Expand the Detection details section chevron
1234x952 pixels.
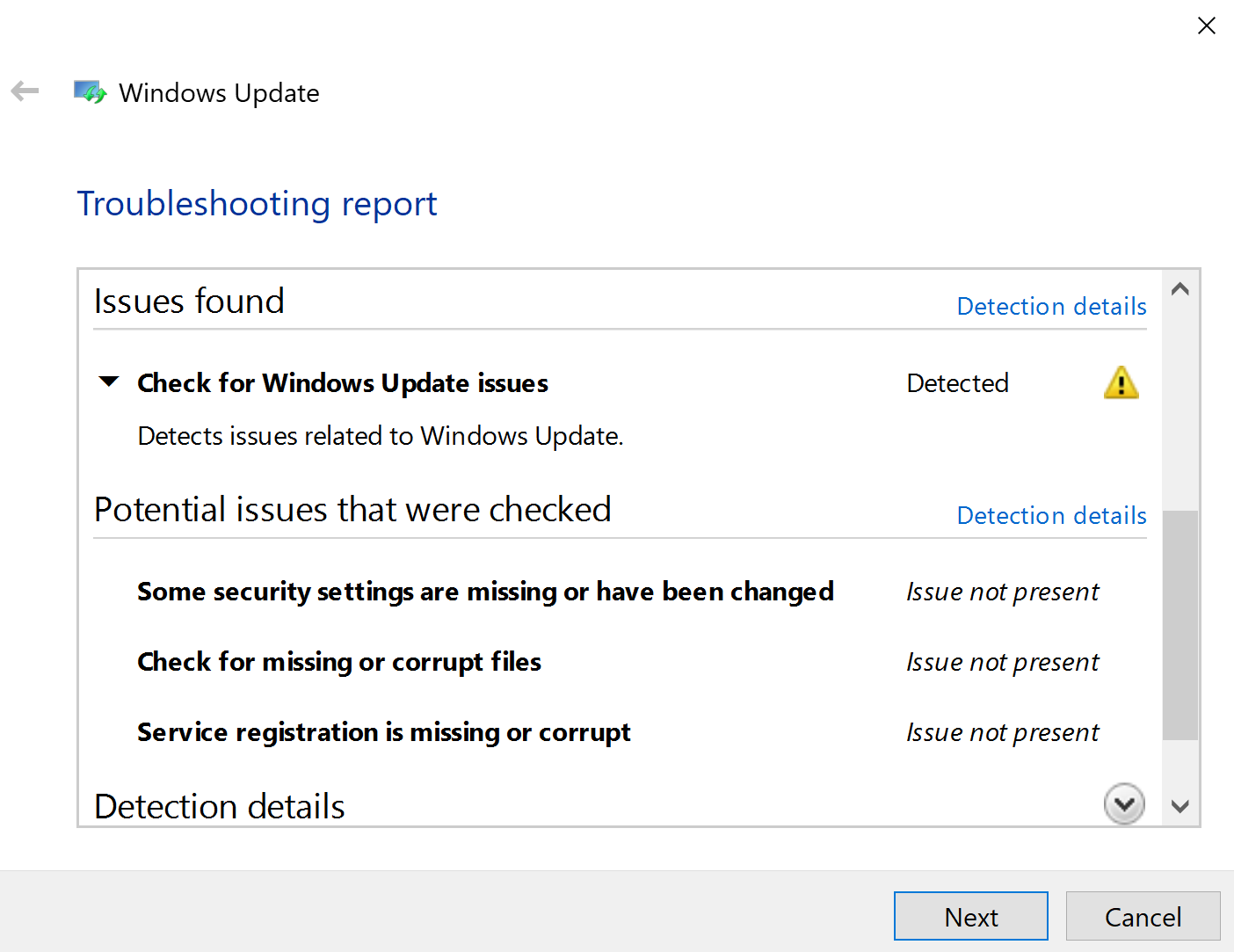[x=1124, y=803]
